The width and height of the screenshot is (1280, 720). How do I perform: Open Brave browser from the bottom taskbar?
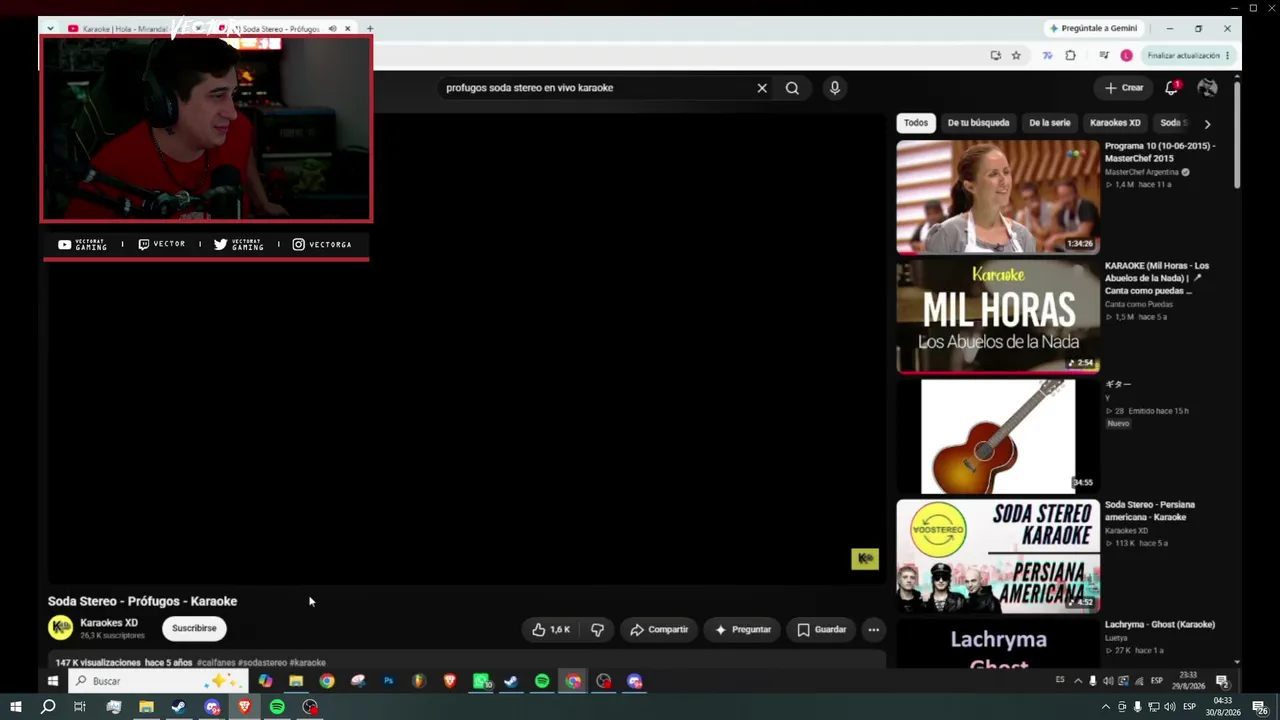click(x=244, y=707)
